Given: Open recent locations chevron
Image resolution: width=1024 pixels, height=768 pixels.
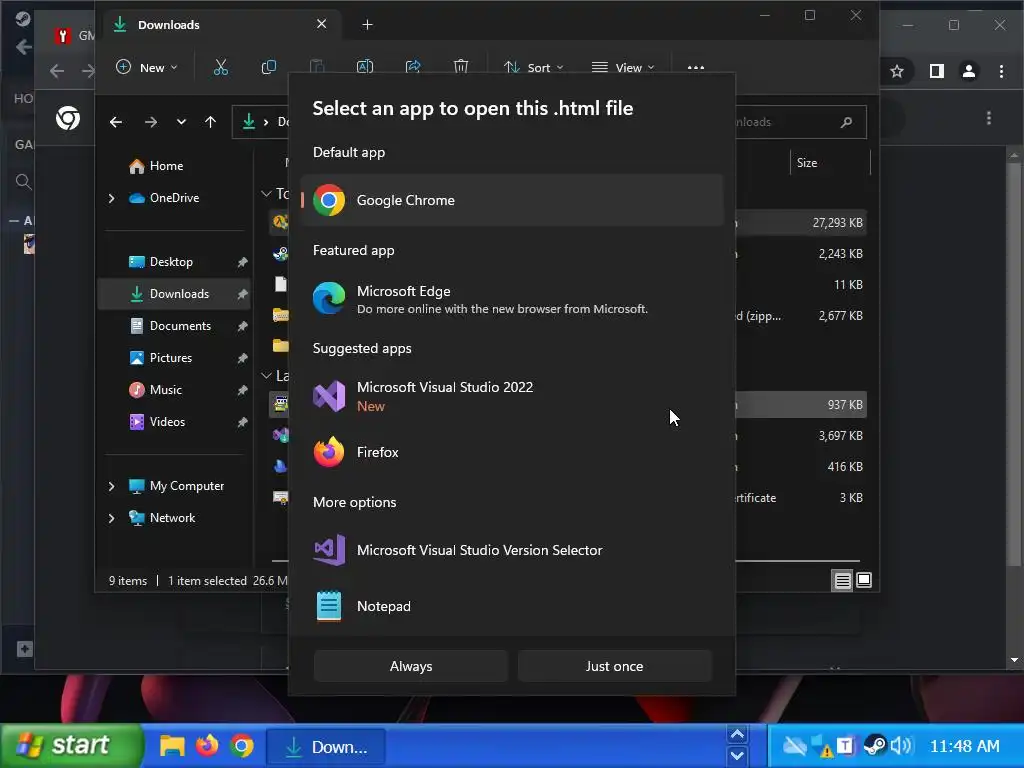Looking at the screenshot, I should point(181,122).
